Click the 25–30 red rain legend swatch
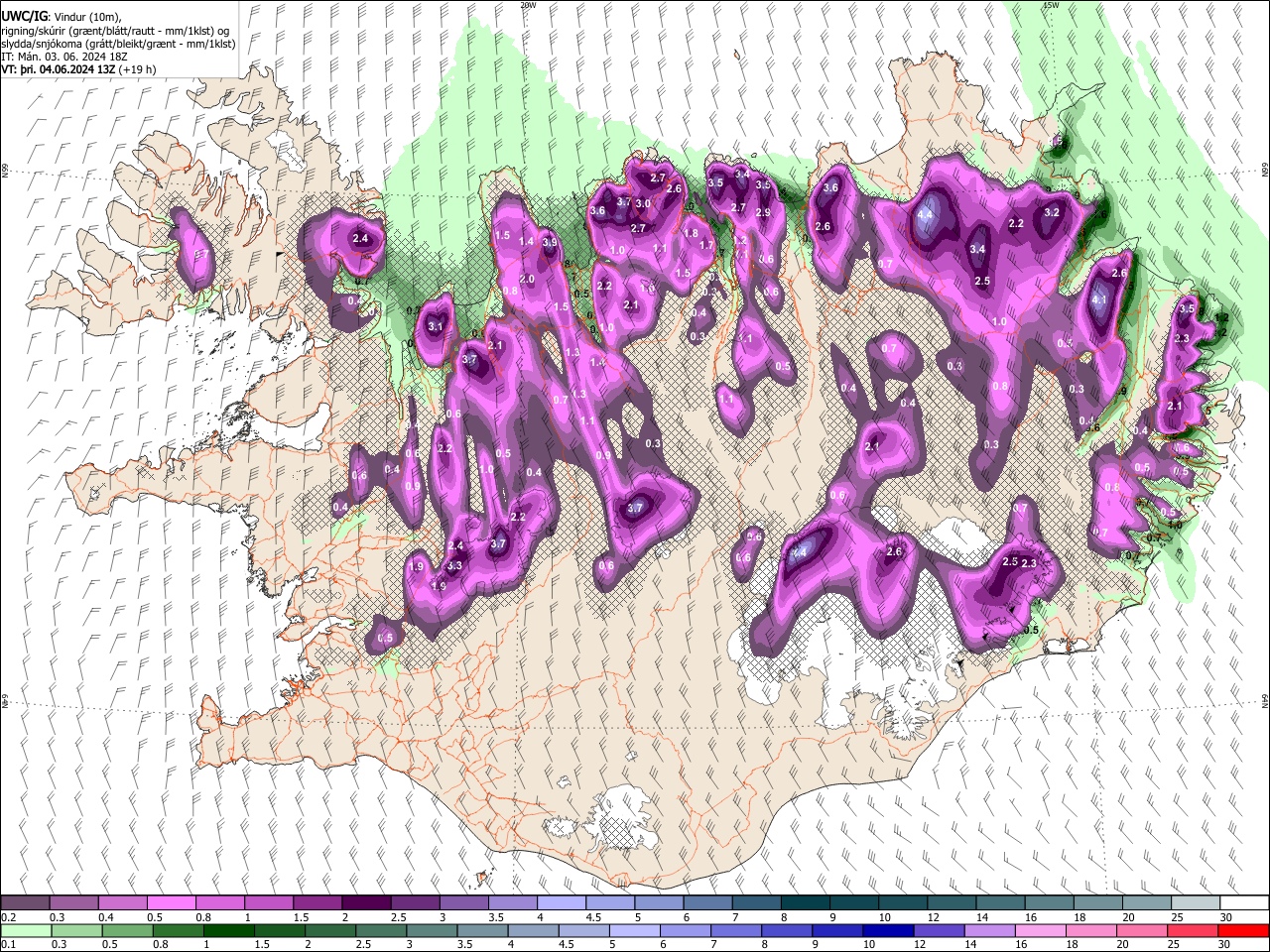The width and height of the screenshot is (1270, 952). 1192,931
